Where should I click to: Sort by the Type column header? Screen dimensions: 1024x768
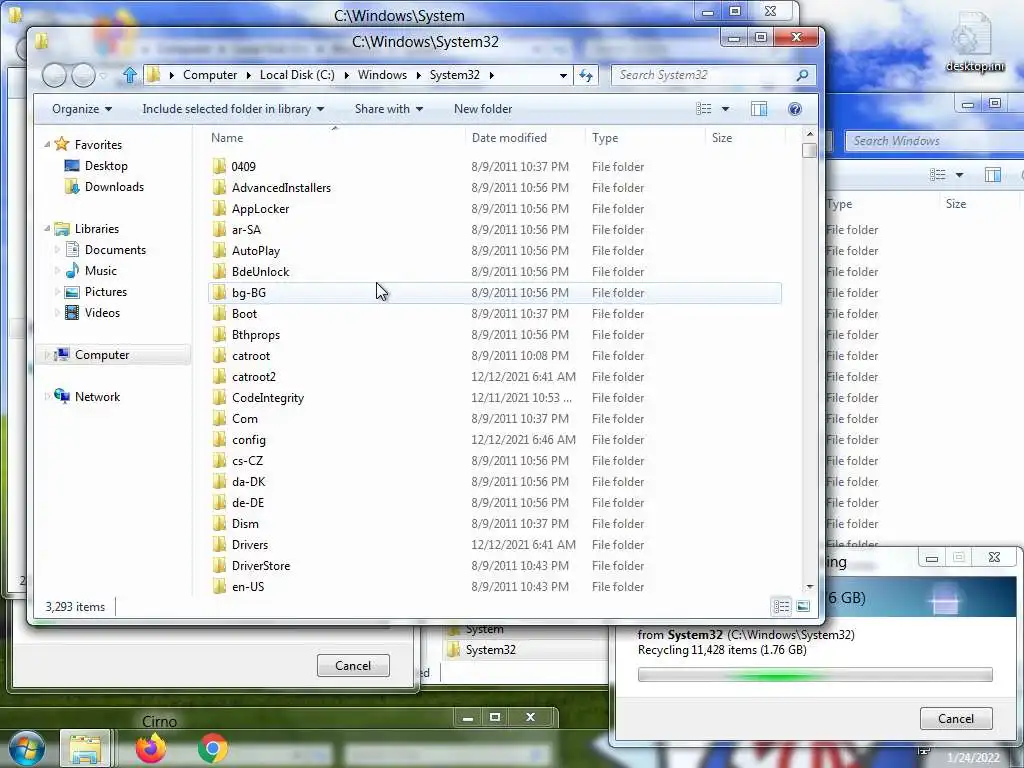[x=645, y=138]
